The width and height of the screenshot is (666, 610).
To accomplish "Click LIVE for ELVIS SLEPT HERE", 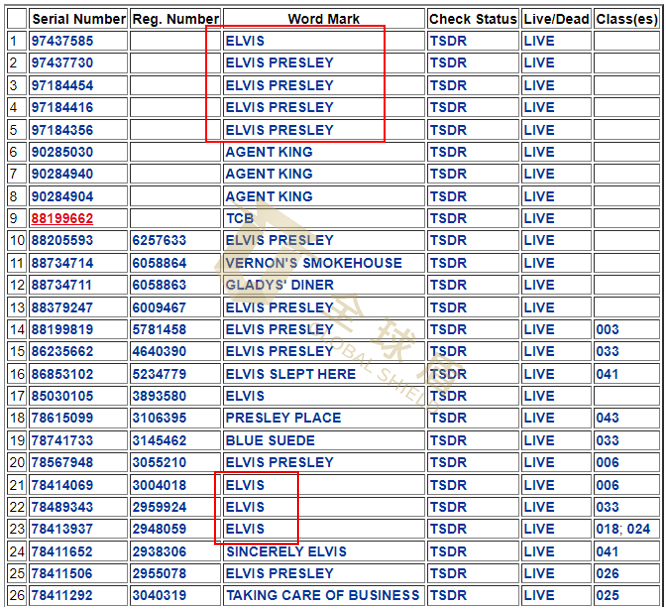I will point(539,374).
